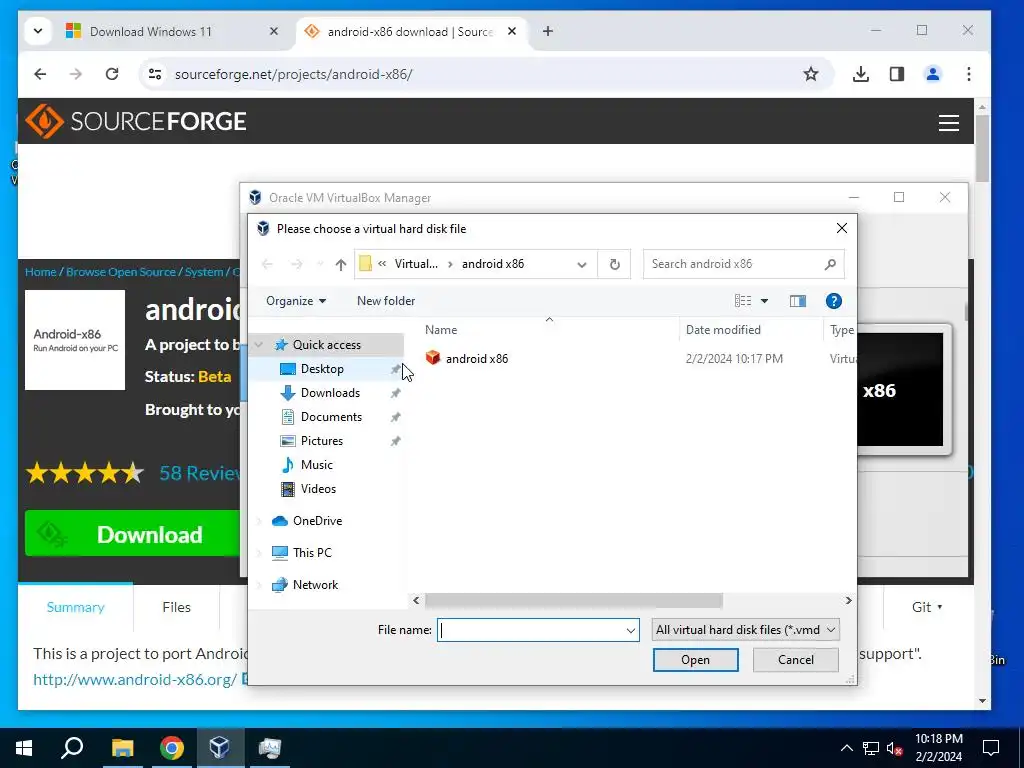The height and width of the screenshot is (768, 1024).
Task: Open File Explorer from taskbar
Action: pos(122,748)
